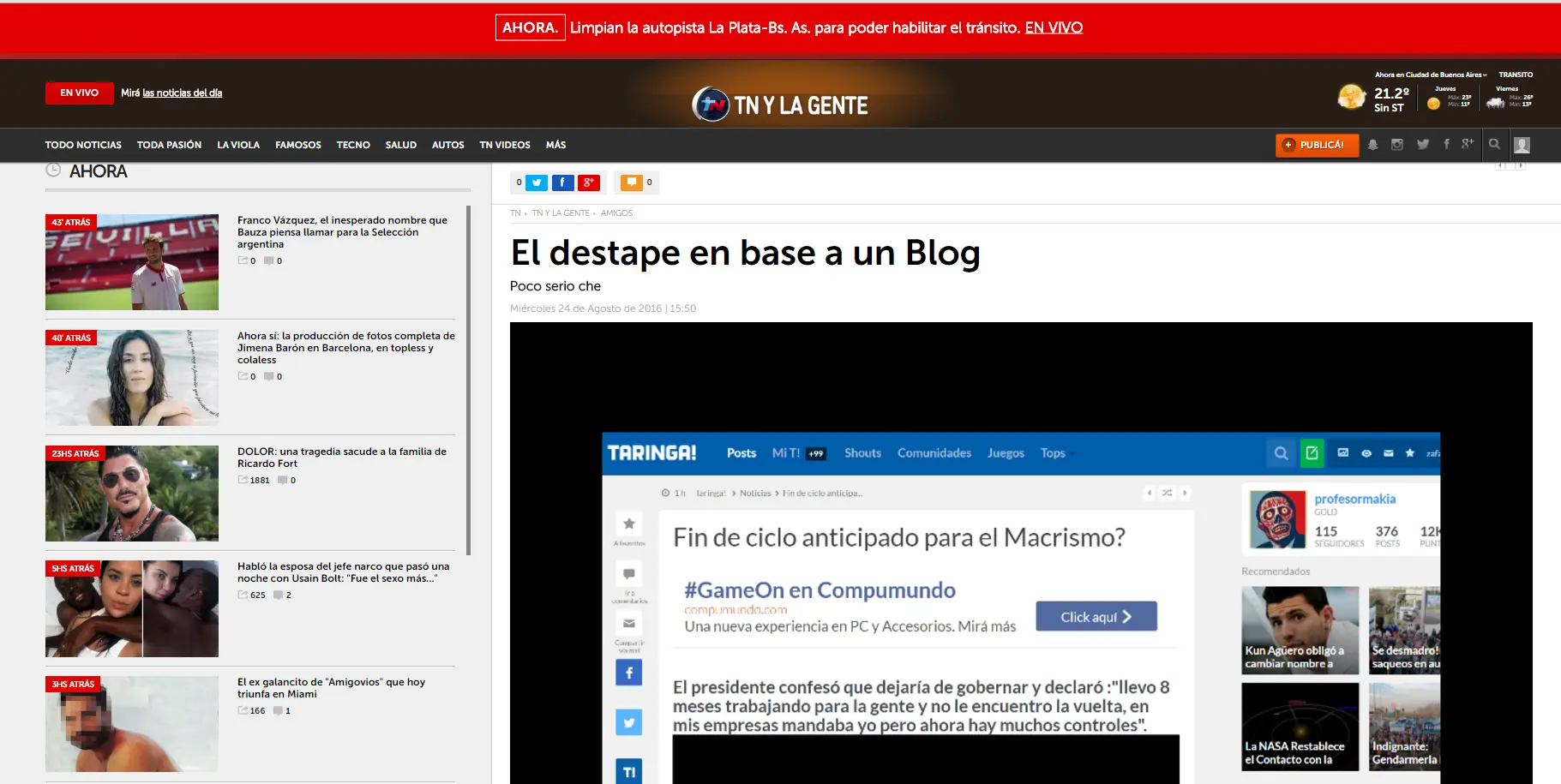Screen dimensions: 1561x784
Task: Open the ex galancito de Amigovios headline
Action: pyautogui.click(x=332, y=688)
